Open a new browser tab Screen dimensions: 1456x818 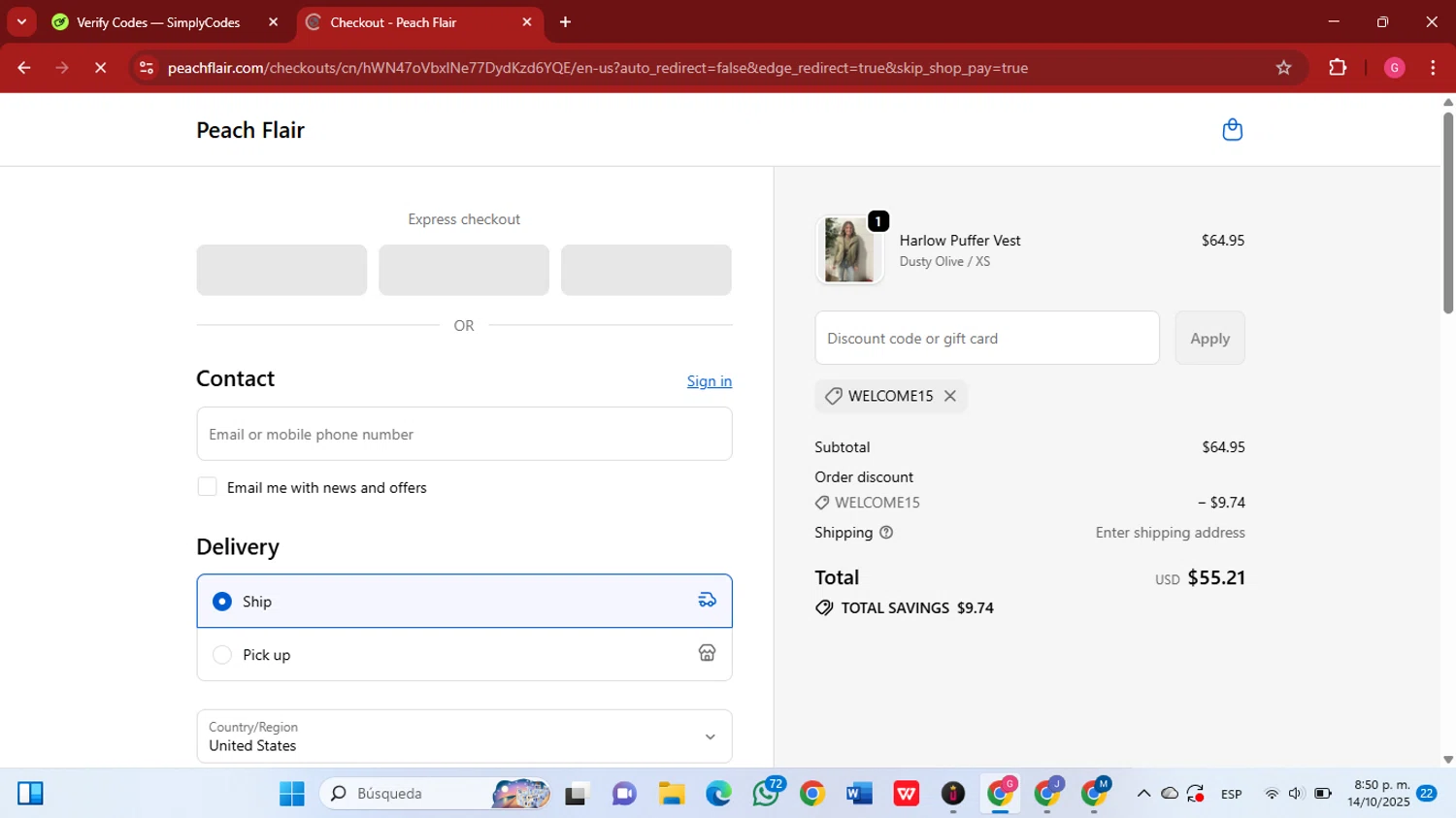[x=565, y=22]
